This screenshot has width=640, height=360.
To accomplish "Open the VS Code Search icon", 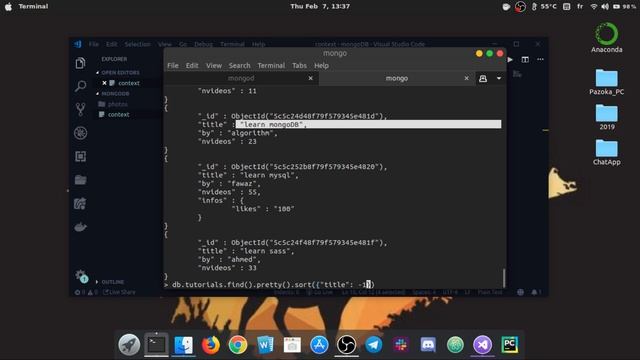I will pyautogui.click(x=80, y=86).
